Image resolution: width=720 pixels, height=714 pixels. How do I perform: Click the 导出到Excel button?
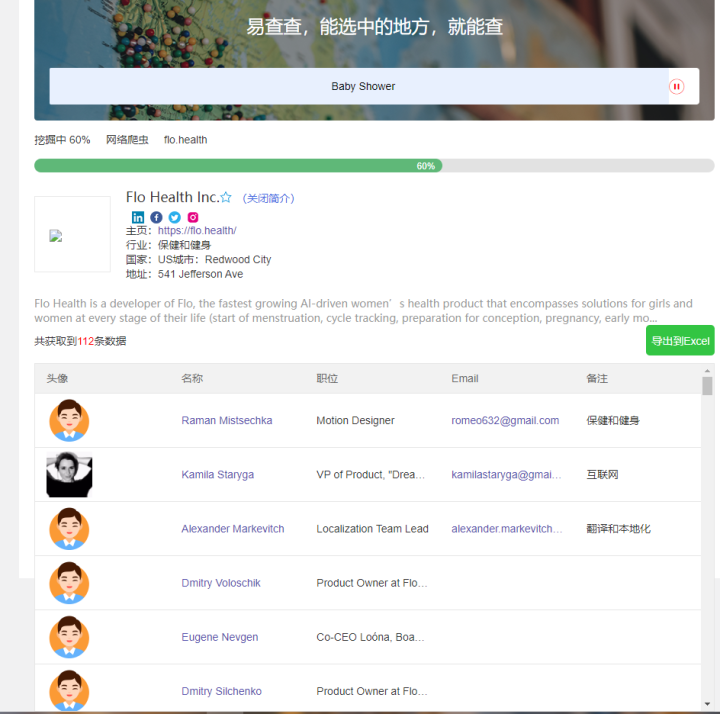[680, 340]
